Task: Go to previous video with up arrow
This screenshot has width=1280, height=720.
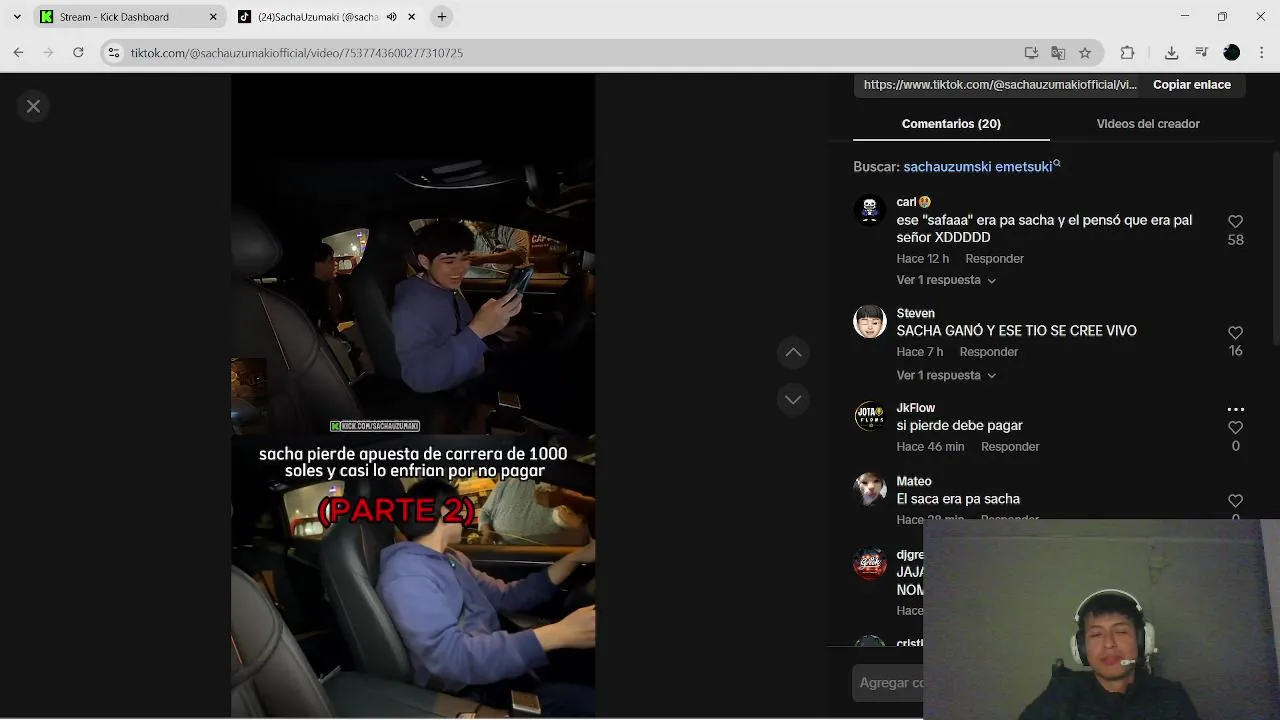Action: coord(793,352)
